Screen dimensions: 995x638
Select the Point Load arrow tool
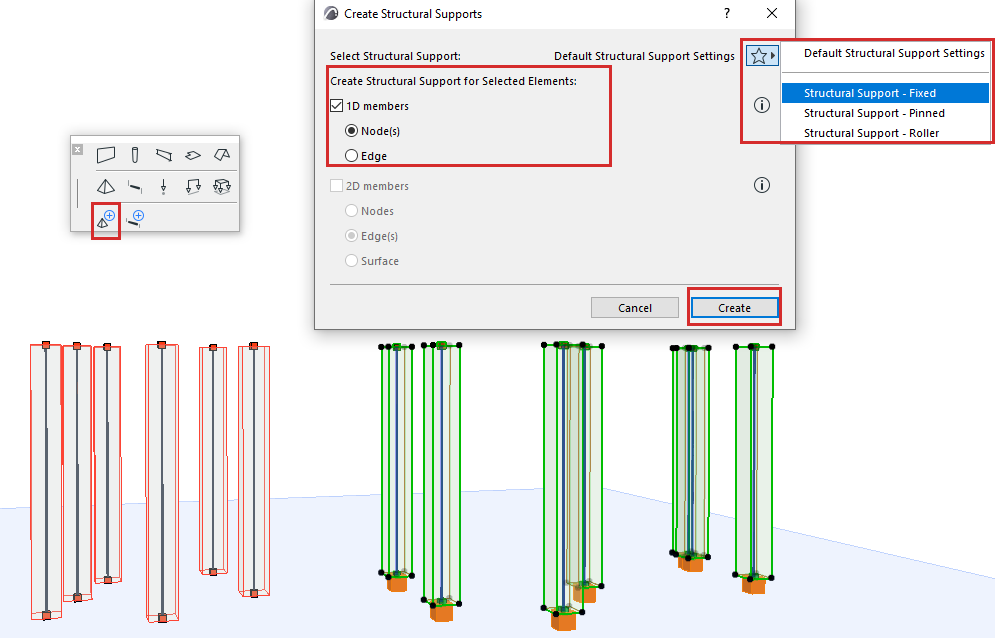[164, 187]
